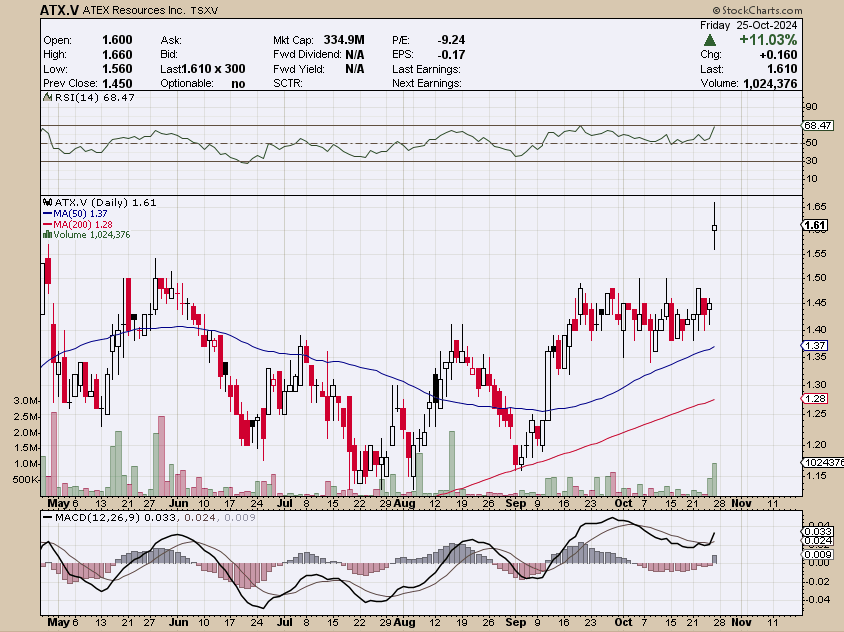Click the green Volume 1,024,376 legend text
Image resolution: width=844 pixels, height=632 pixels.
[92, 235]
